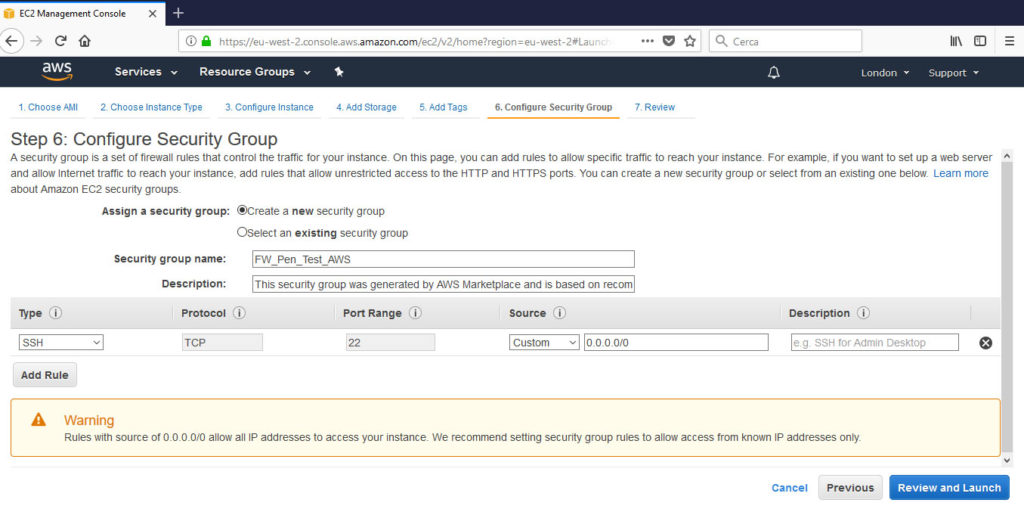Open new browser tab with plus icon
This screenshot has height=509, width=1024.
click(x=178, y=13)
